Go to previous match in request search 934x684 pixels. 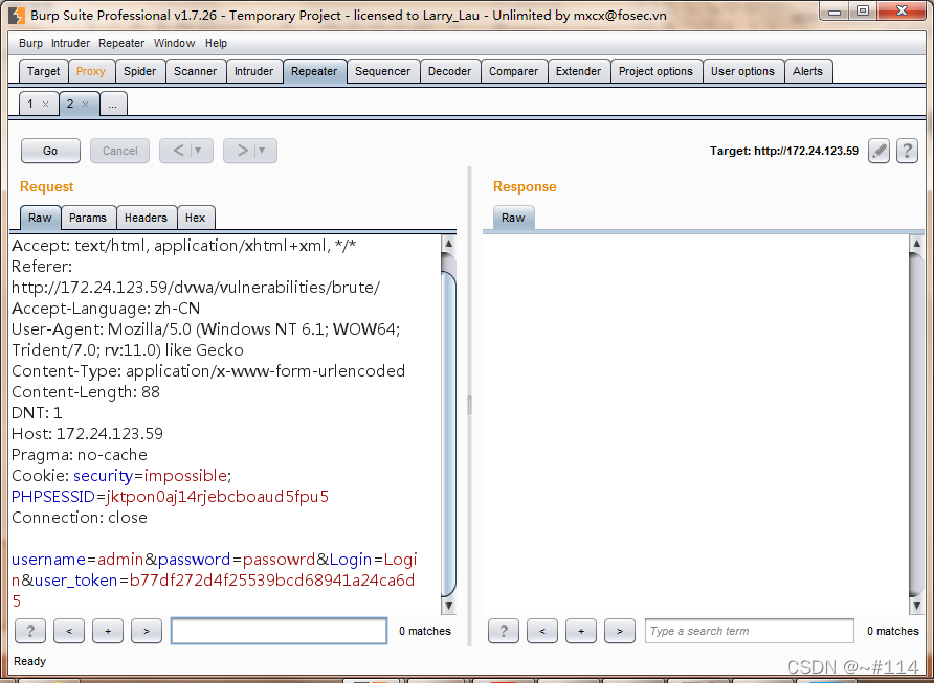[x=69, y=631]
